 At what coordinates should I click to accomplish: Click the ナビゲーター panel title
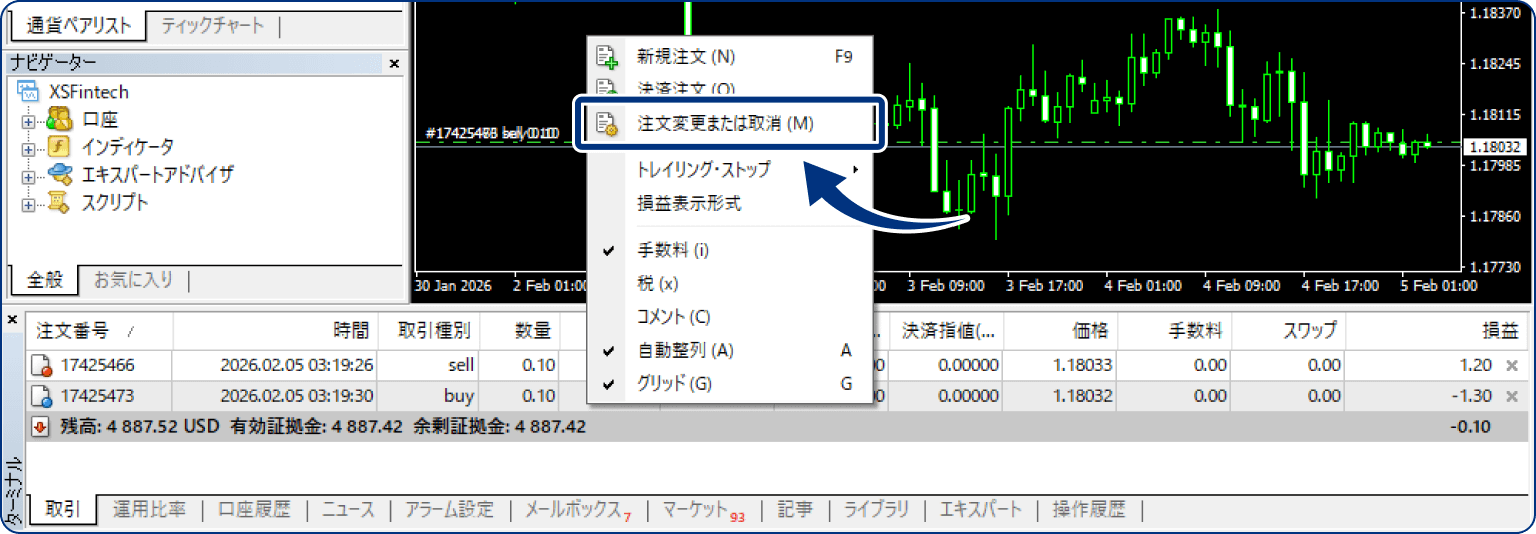point(54,63)
